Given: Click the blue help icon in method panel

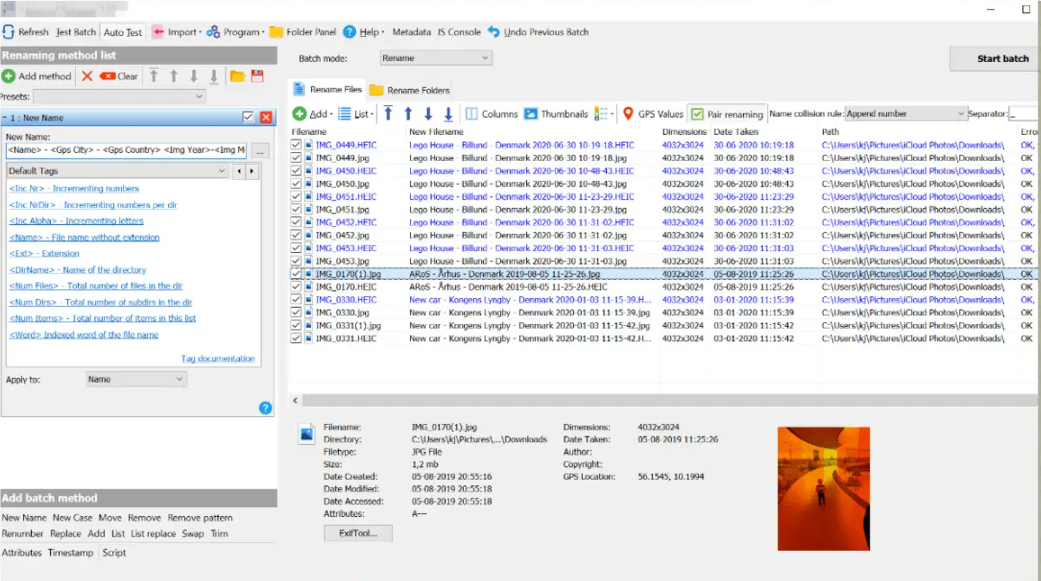Looking at the screenshot, I should pyautogui.click(x=266, y=408).
